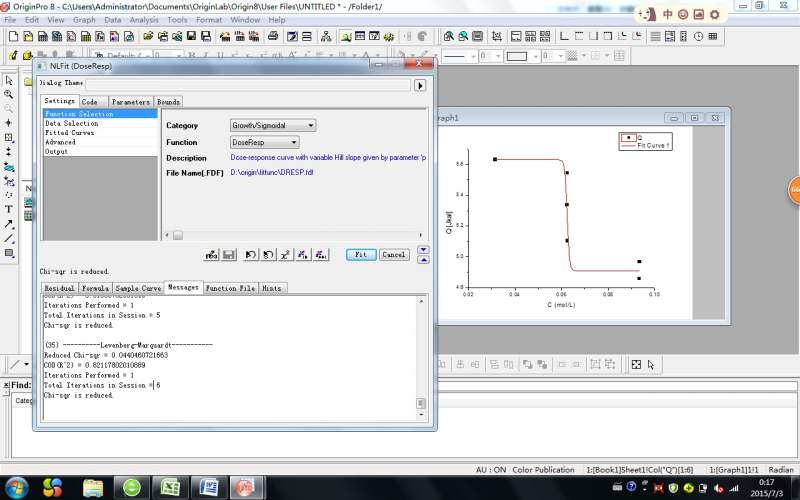Image resolution: width=800 pixels, height=500 pixels.
Task: Click the Create/Edit fitting function icon
Action: click(211, 255)
